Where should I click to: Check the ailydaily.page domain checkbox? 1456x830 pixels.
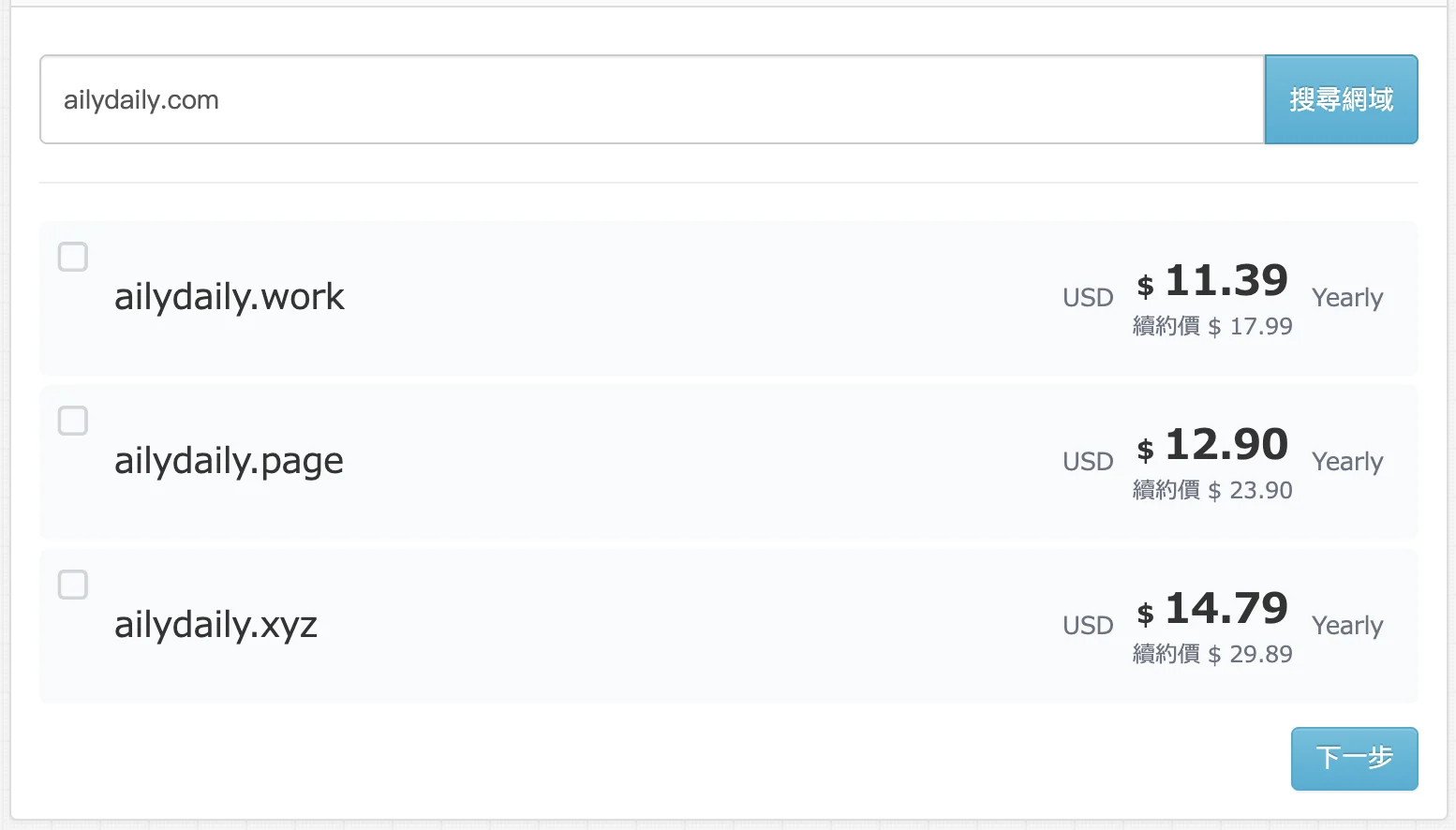(73, 421)
